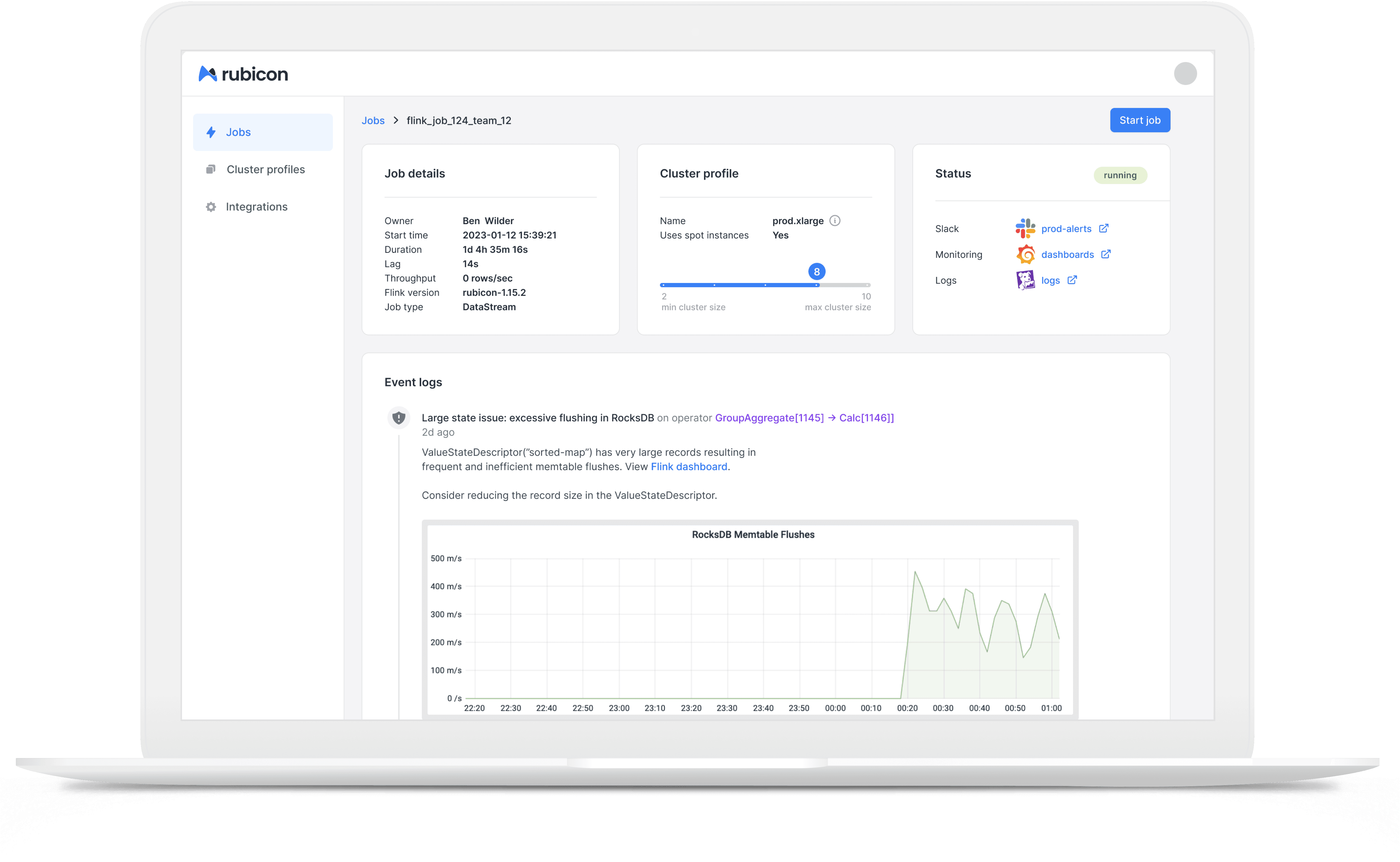This screenshot has width=1400, height=862.
Task: Click the Jobs breadcrumb link
Action: (x=373, y=120)
